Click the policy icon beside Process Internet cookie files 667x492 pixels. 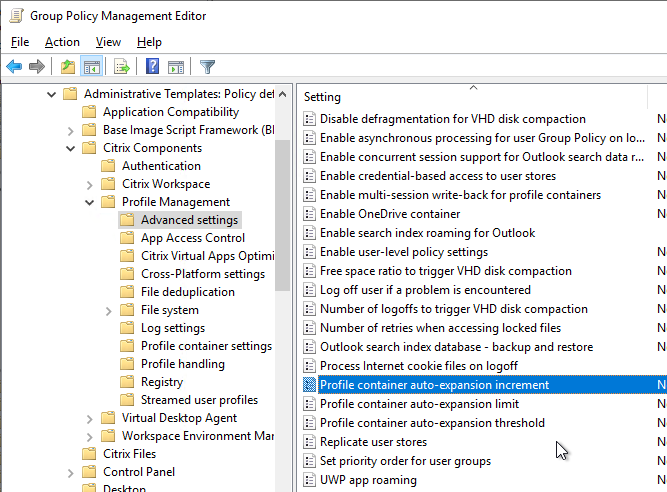coord(309,366)
